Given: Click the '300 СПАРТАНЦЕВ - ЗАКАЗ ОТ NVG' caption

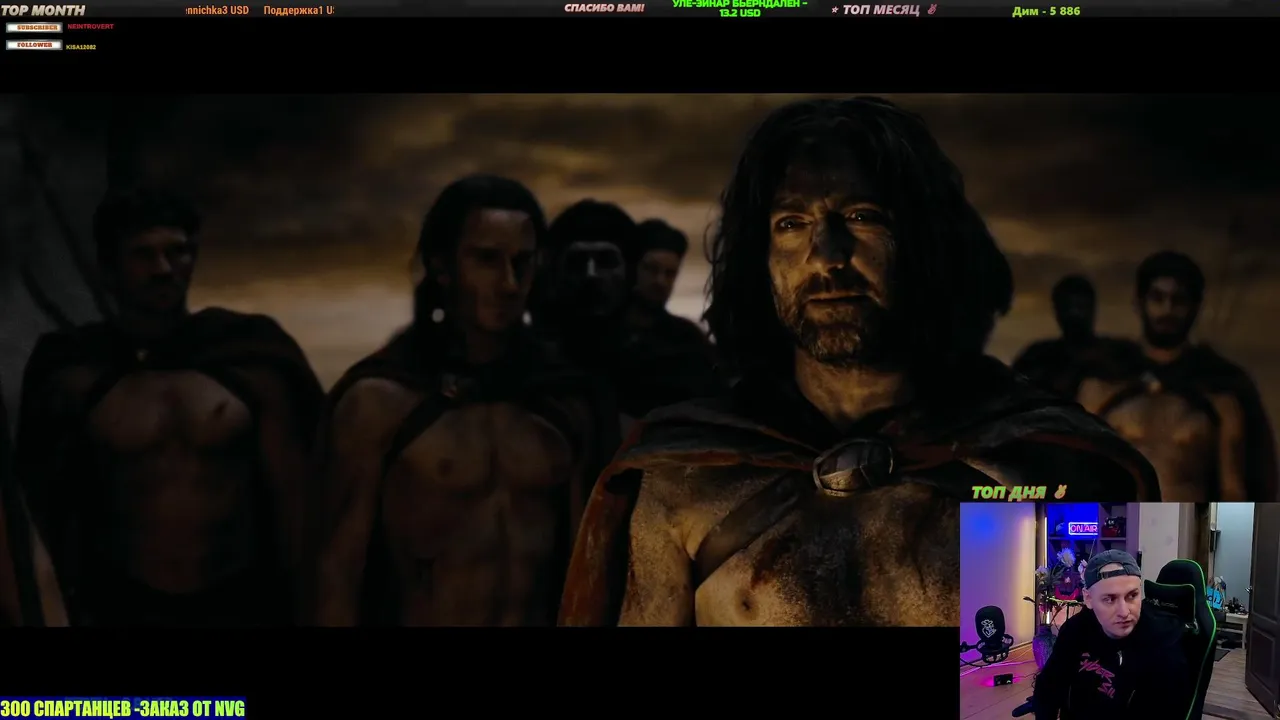Looking at the screenshot, I should point(122,709).
